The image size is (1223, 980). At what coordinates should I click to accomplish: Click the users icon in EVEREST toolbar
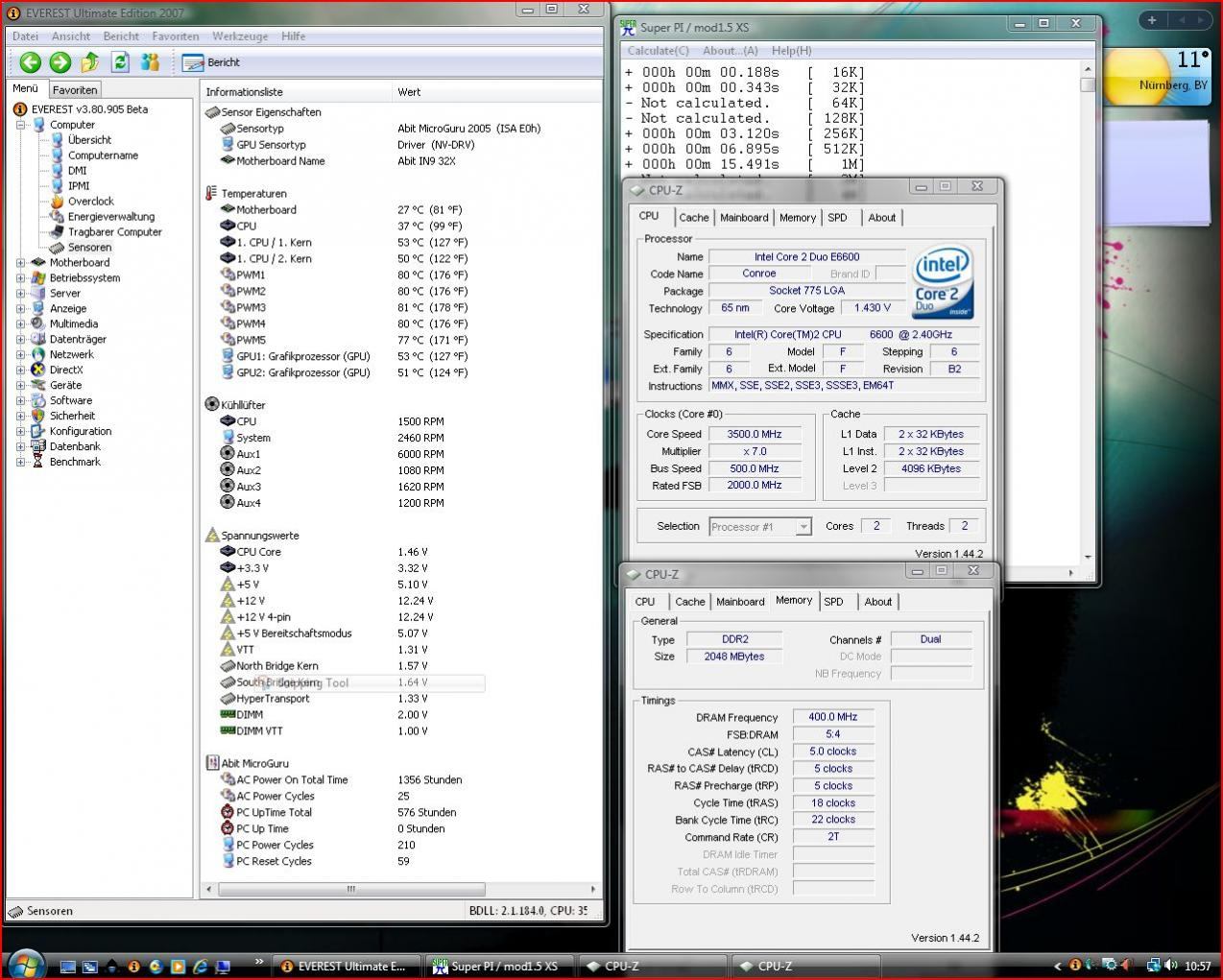(150, 62)
